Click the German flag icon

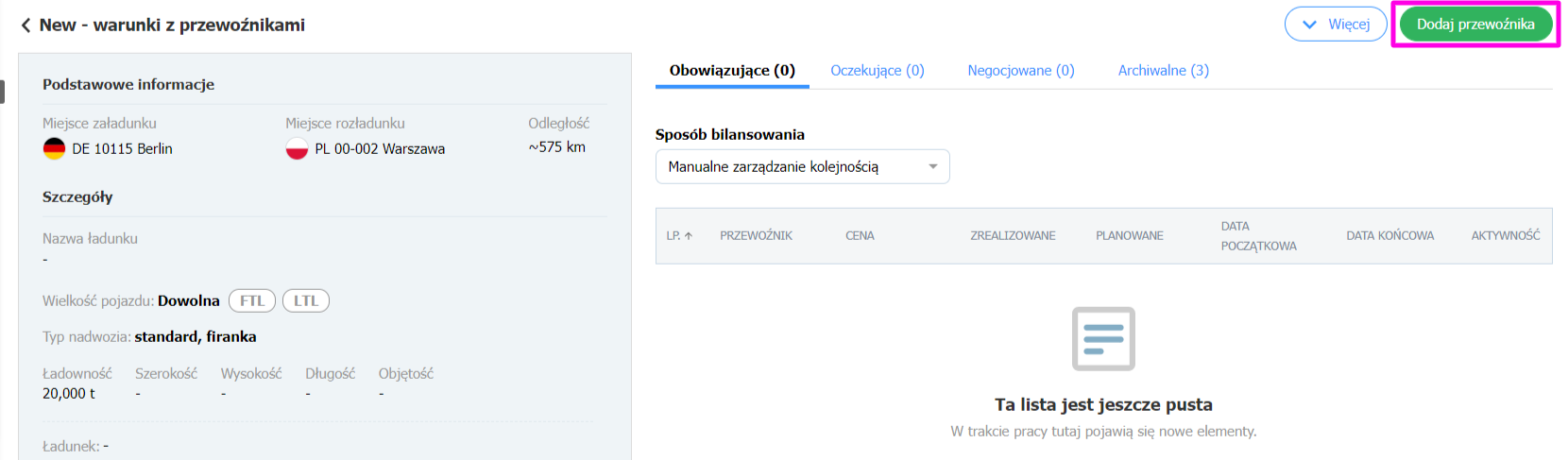(x=54, y=148)
